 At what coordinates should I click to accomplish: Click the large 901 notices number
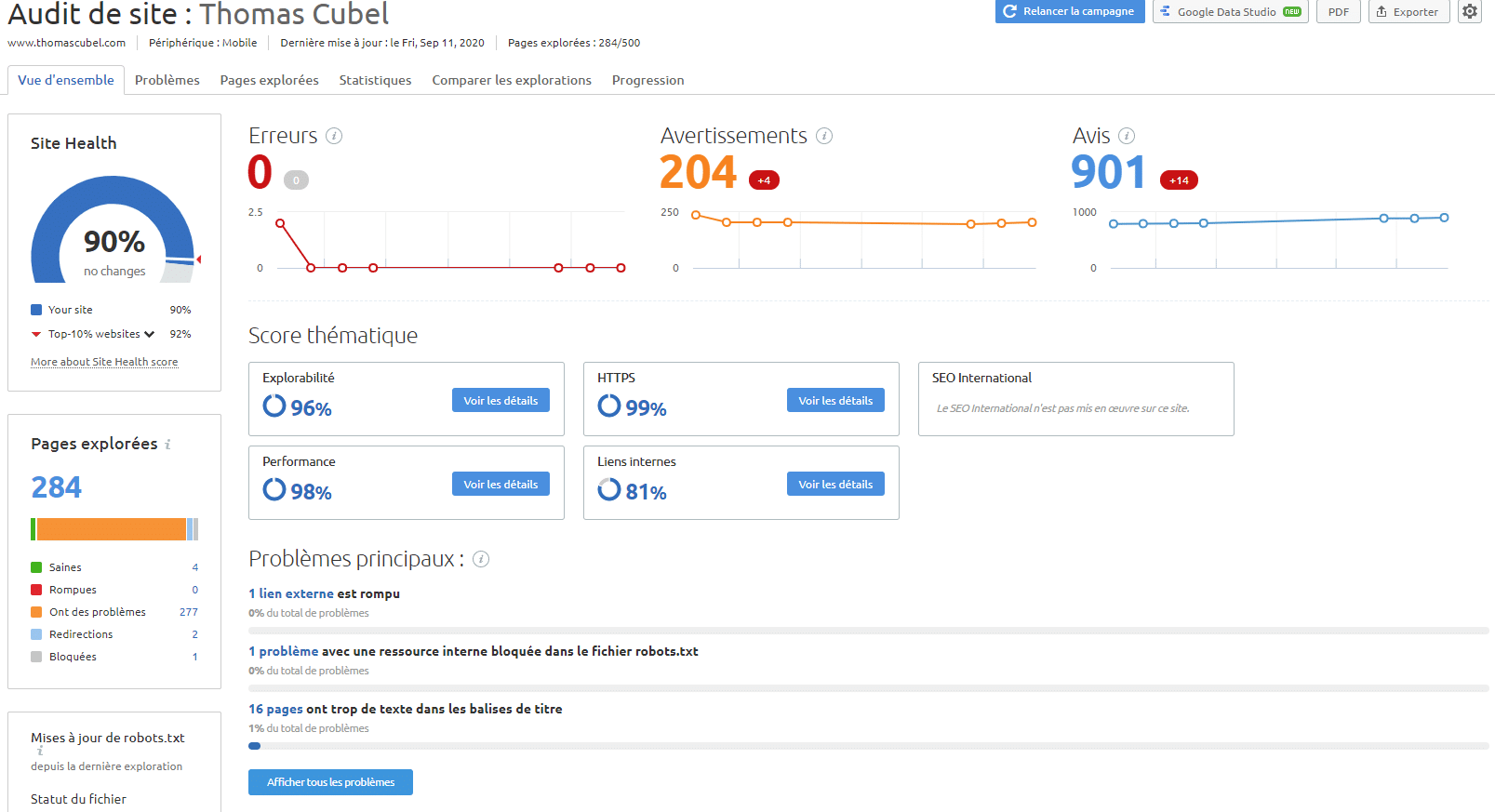pos(1109,172)
